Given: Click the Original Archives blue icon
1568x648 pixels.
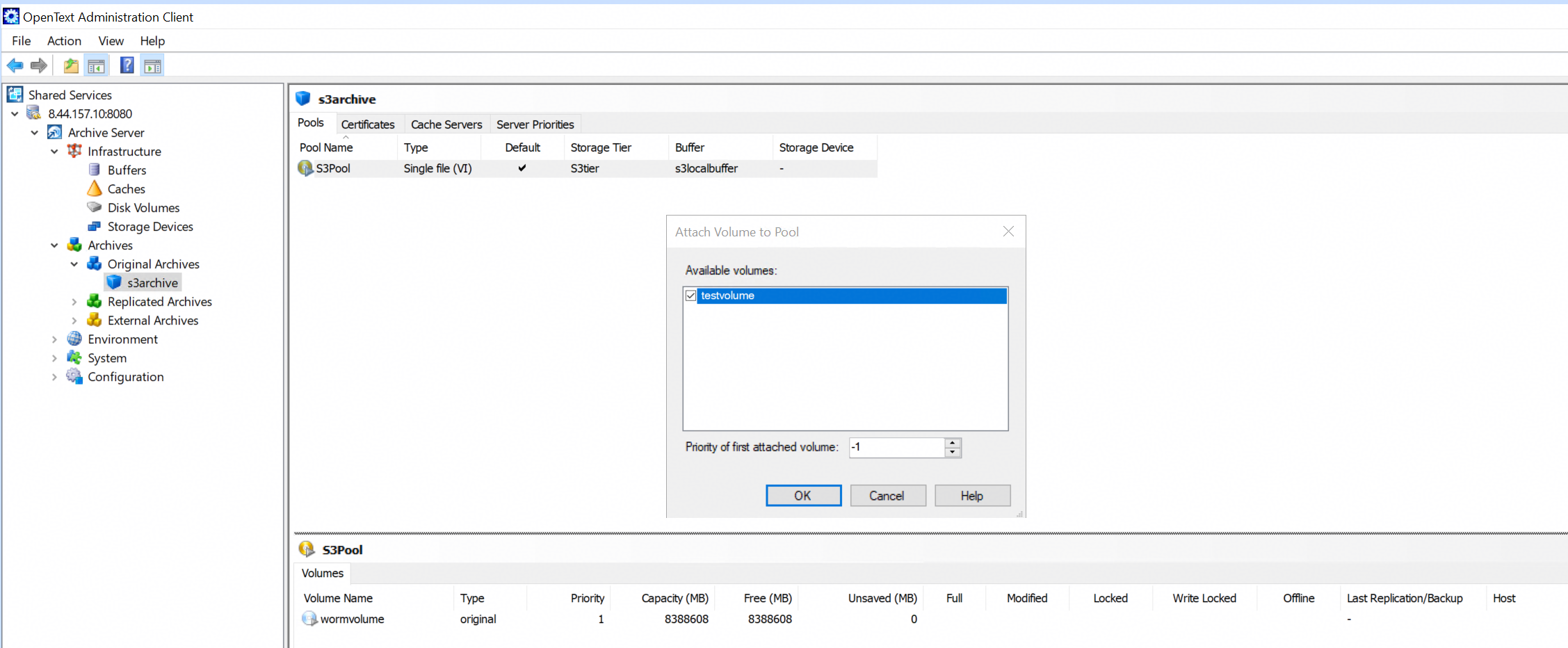Looking at the screenshot, I should point(94,264).
